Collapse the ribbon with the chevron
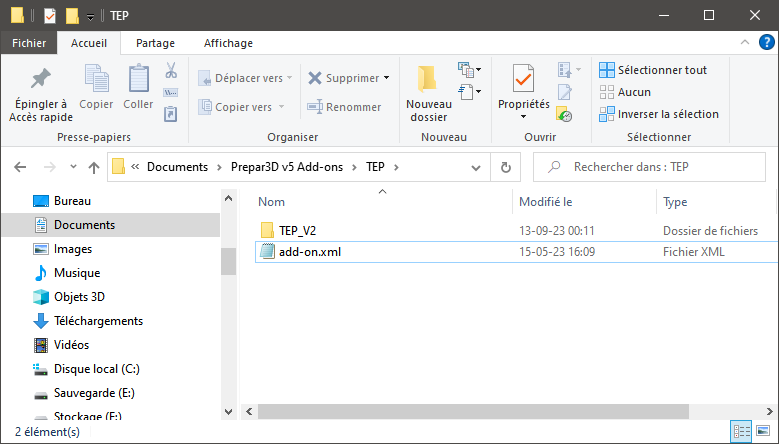 click(745, 43)
